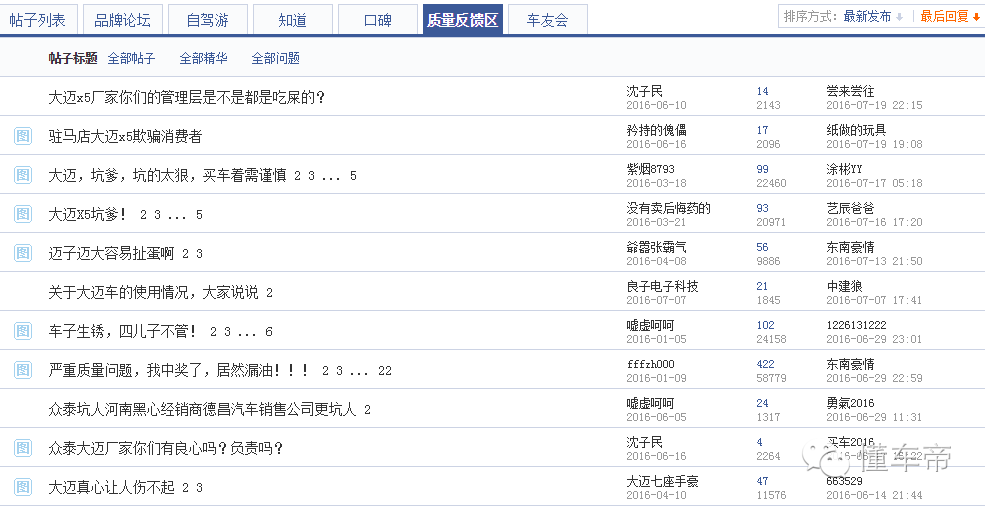
Task: Go to page 3 of 大迈真心让人伤不起
Action: [x=199, y=488]
